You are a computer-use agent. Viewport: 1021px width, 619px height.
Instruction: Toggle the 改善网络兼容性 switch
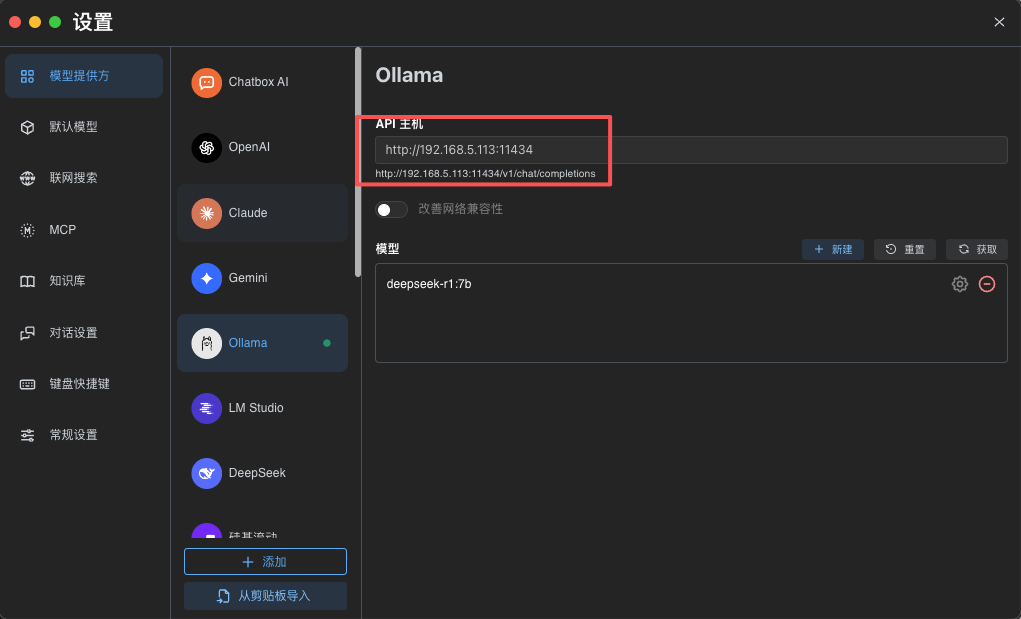click(391, 209)
